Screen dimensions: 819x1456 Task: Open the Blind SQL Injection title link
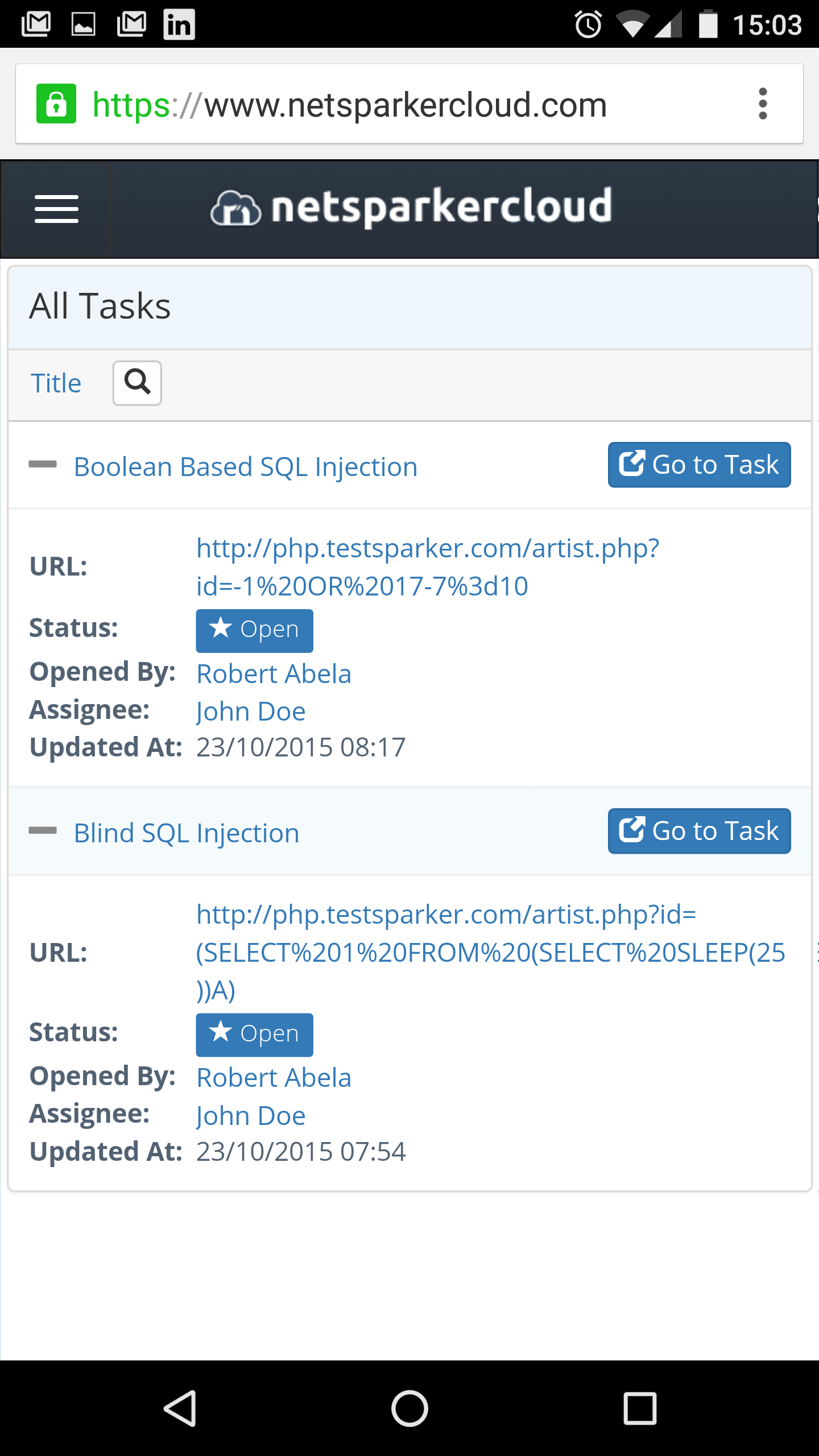pyautogui.click(x=187, y=833)
